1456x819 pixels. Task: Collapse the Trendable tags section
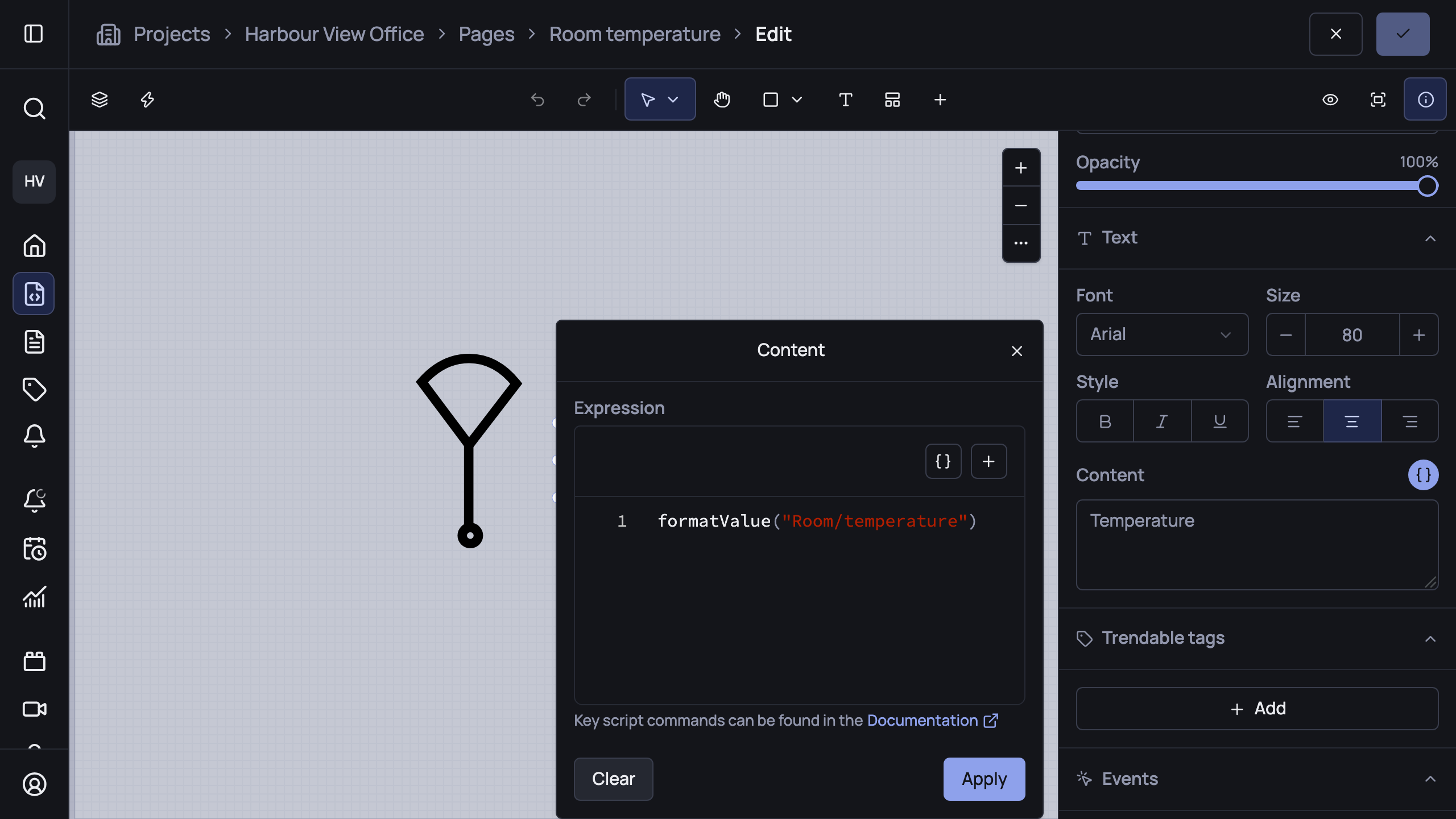(1430, 639)
